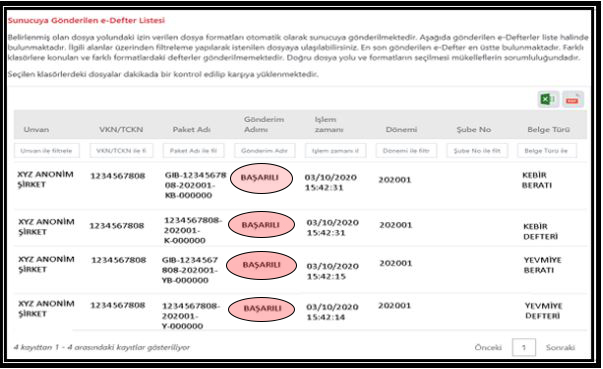Sort by Belge Türü column header

(x=548, y=130)
